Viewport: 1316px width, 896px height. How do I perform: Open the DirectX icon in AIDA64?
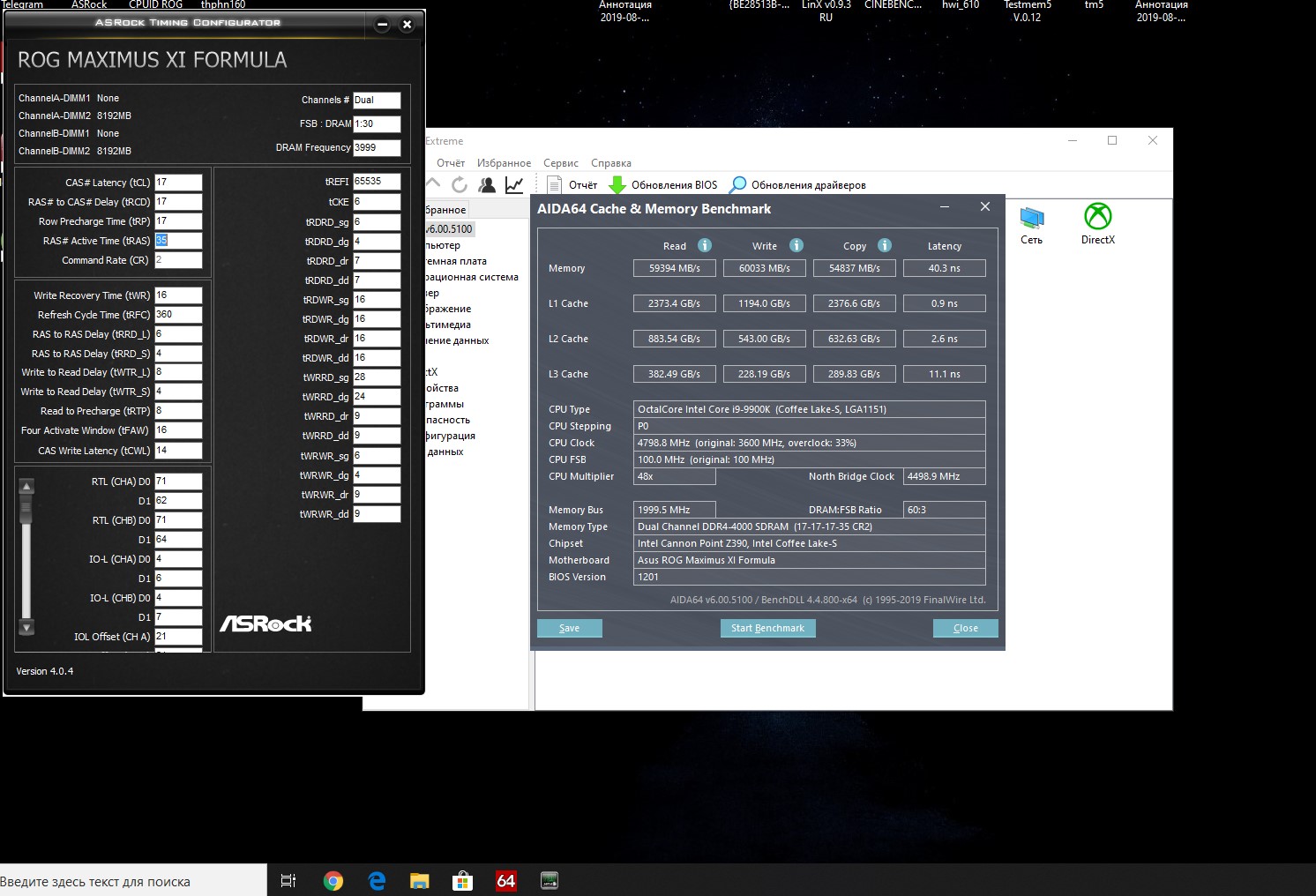[x=1098, y=225]
